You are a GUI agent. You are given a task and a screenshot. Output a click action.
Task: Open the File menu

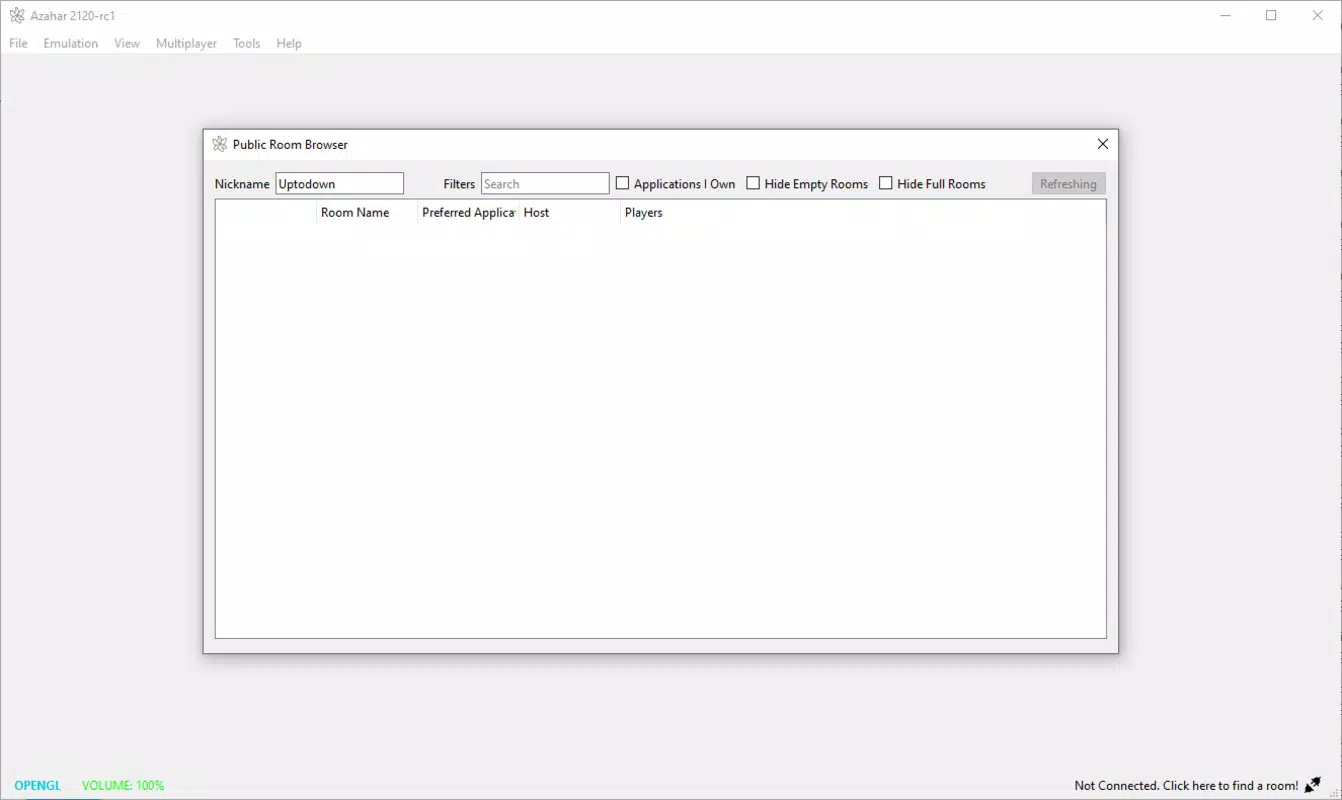coord(19,43)
